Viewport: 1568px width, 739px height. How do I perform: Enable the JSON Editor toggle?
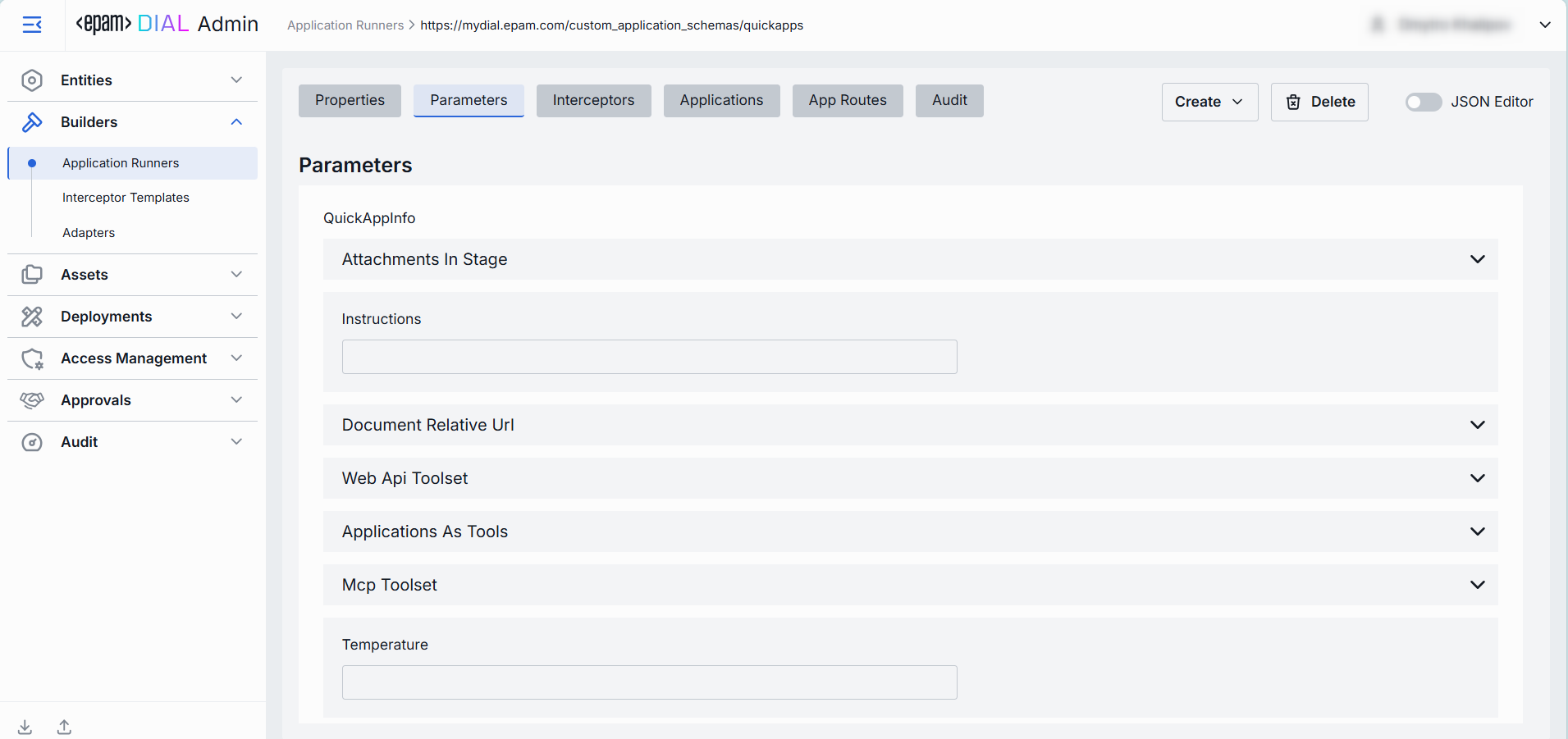coord(1423,102)
